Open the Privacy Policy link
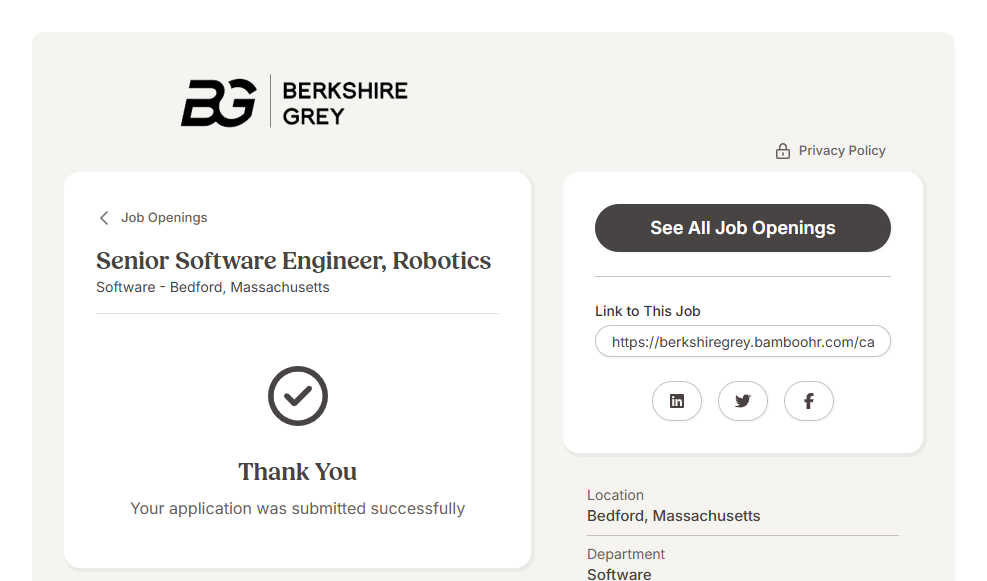987x581 pixels. [842, 151]
